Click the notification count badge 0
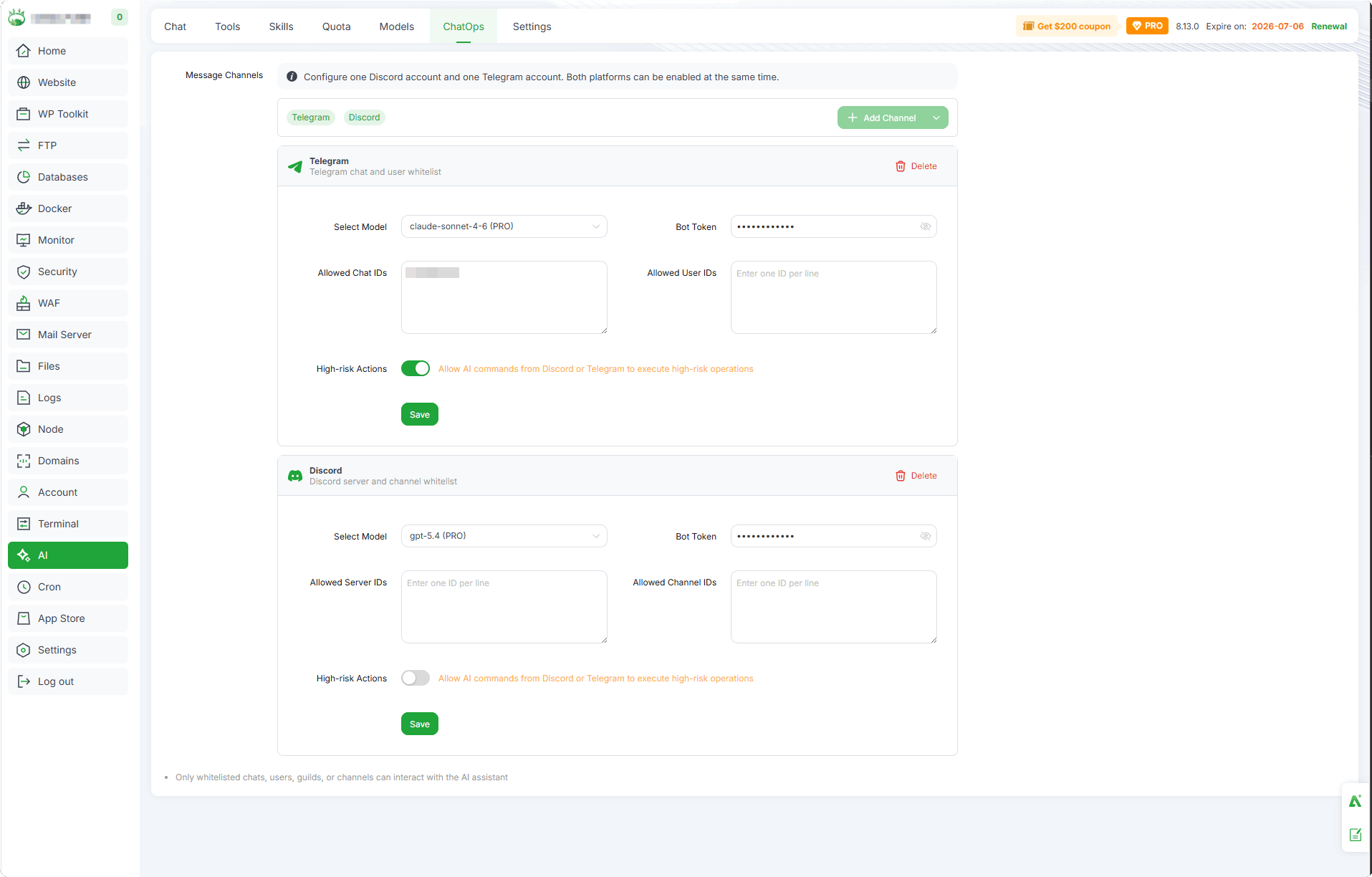Image resolution: width=1372 pixels, height=877 pixels. [120, 17]
